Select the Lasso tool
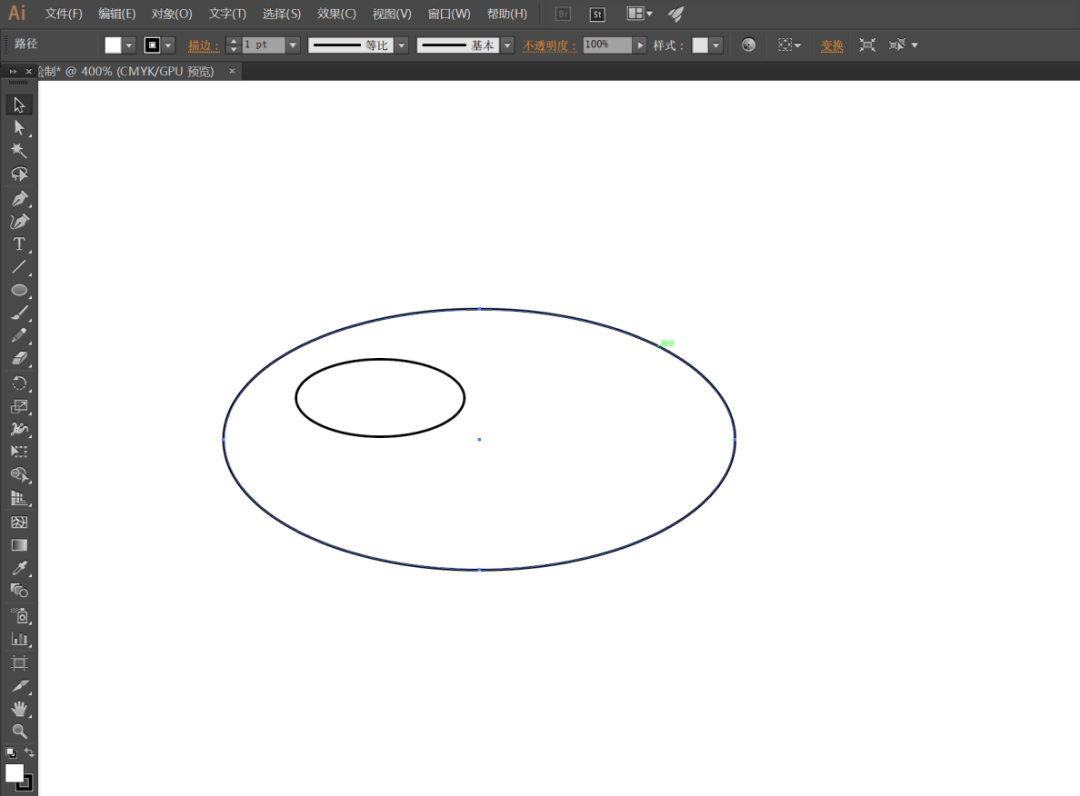Image resolution: width=1080 pixels, height=796 pixels. pos(19,174)
